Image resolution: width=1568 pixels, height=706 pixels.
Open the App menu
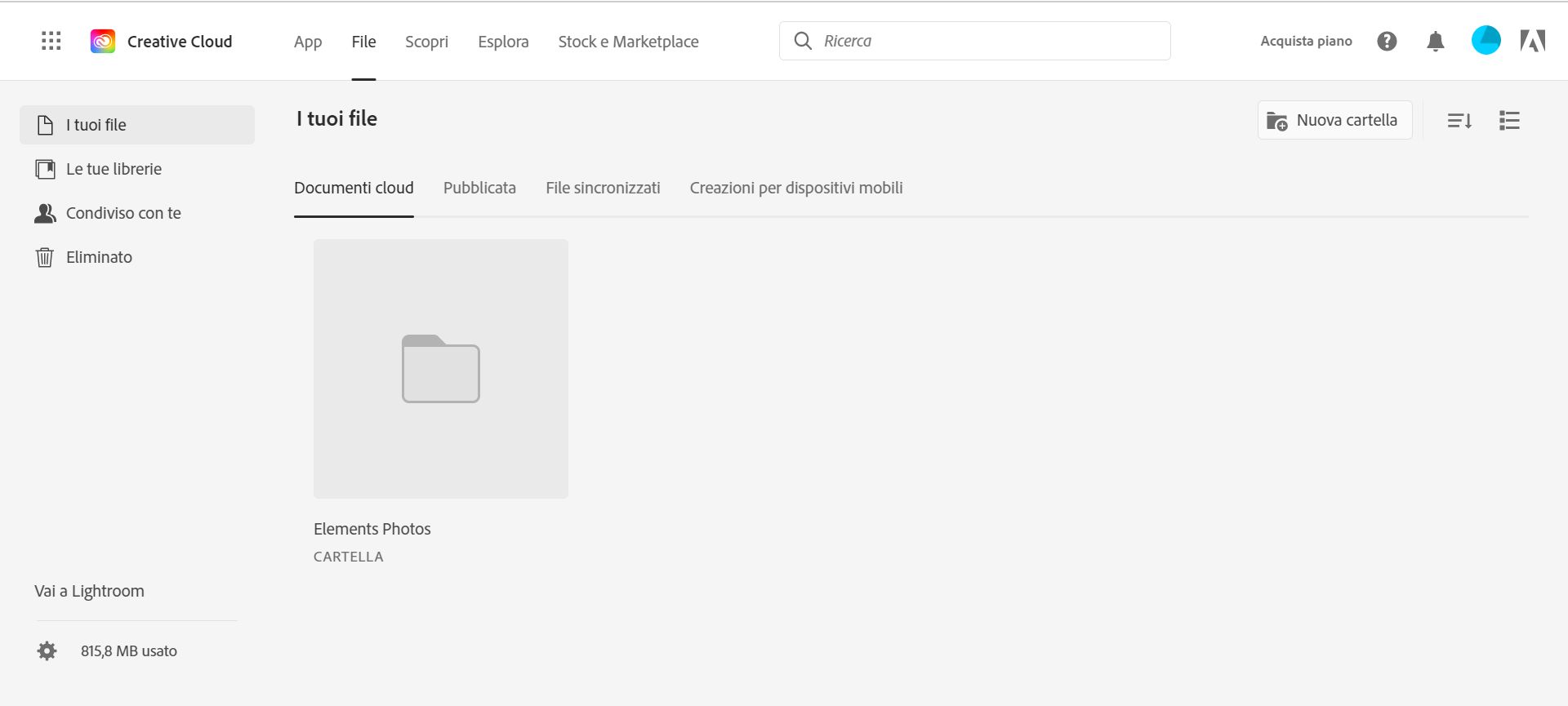(x=308, y=42)
